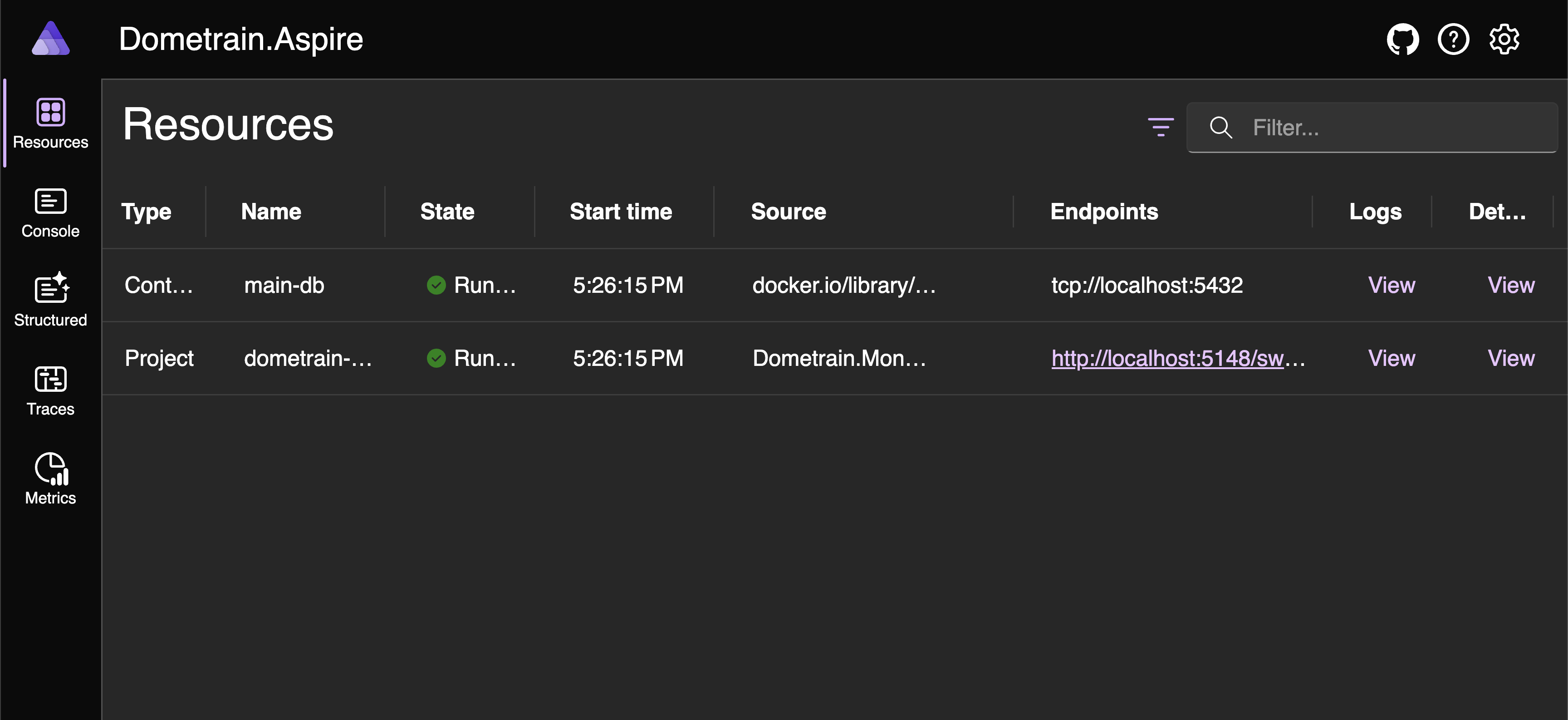The image size is (1568, 720).
Task: Open the GitHub repository icon
Action: click(1402, 39)
